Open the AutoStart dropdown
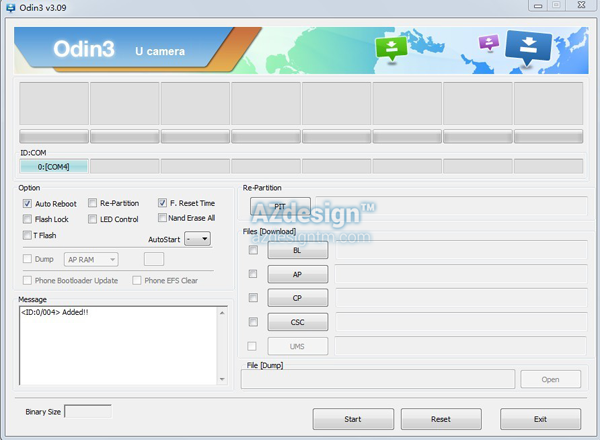600x440 pixels. [x=197, y=239]
